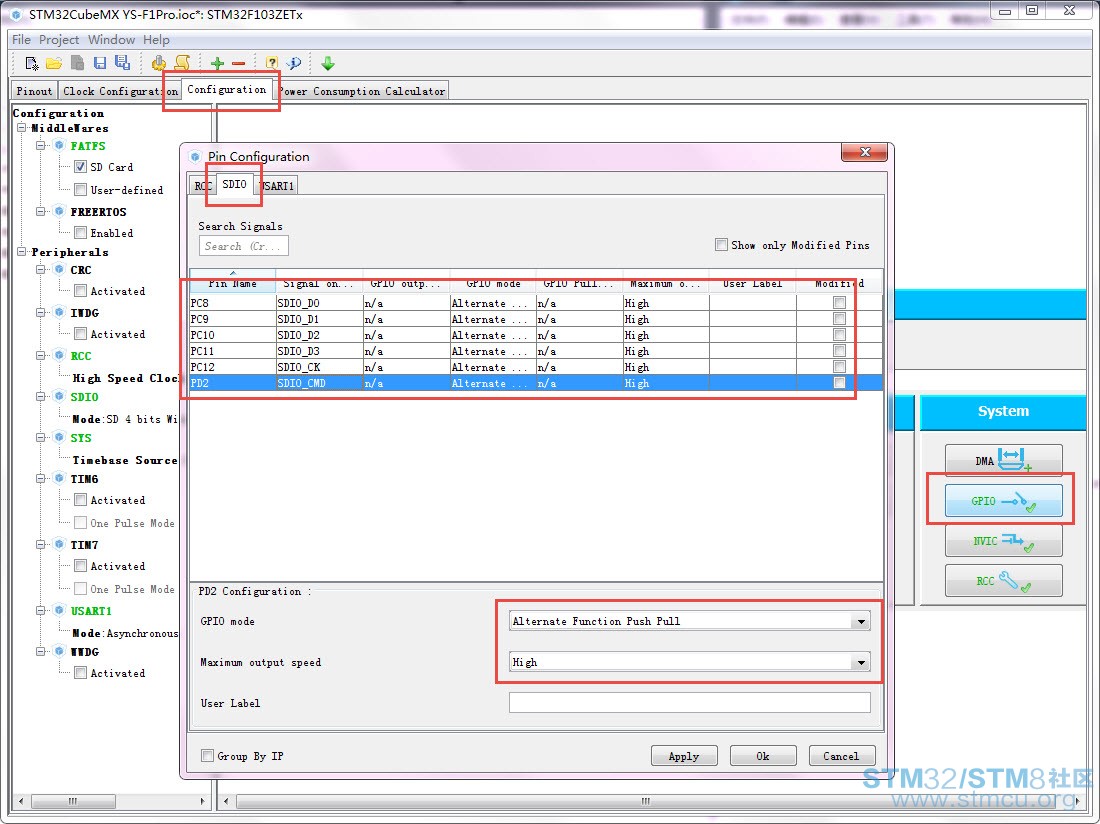Collapse the SDIO tree node

pos(41,396)
